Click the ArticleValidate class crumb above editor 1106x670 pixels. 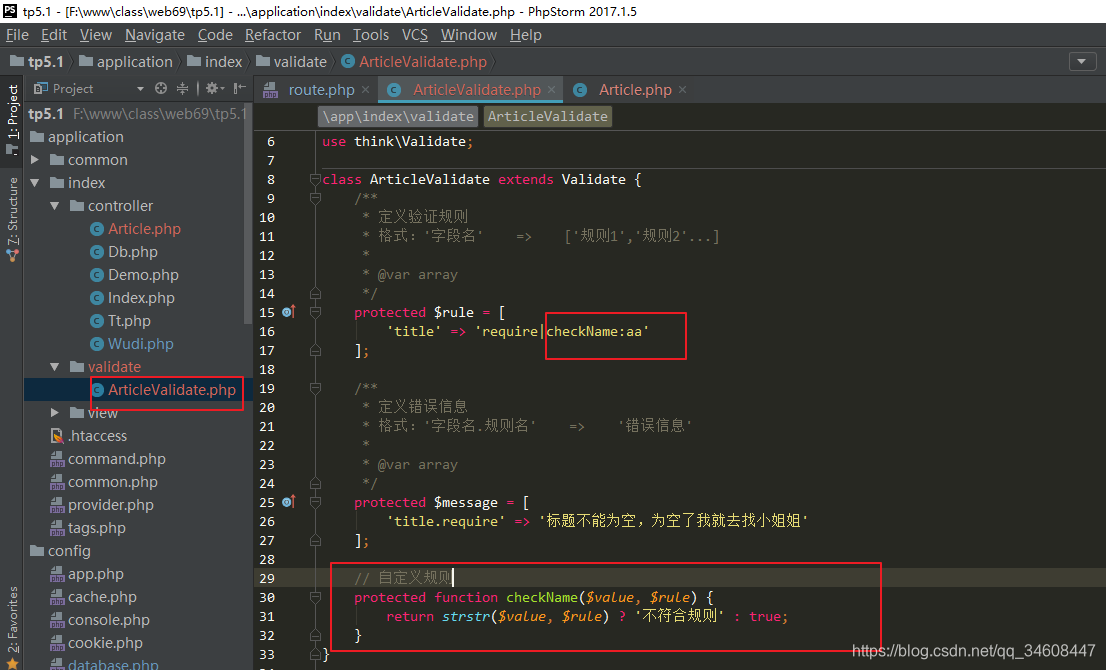pos(547,116)
